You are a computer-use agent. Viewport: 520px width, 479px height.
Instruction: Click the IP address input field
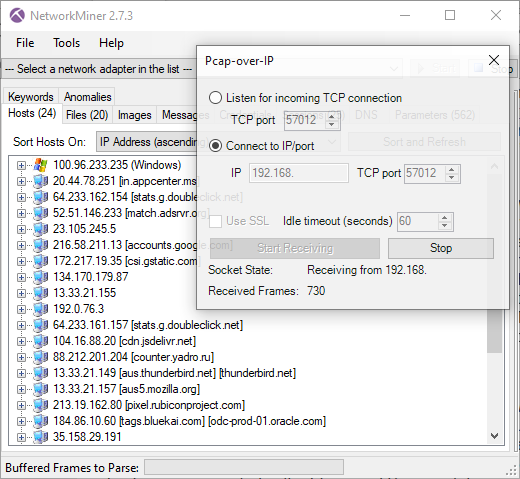tap(299, 173)
